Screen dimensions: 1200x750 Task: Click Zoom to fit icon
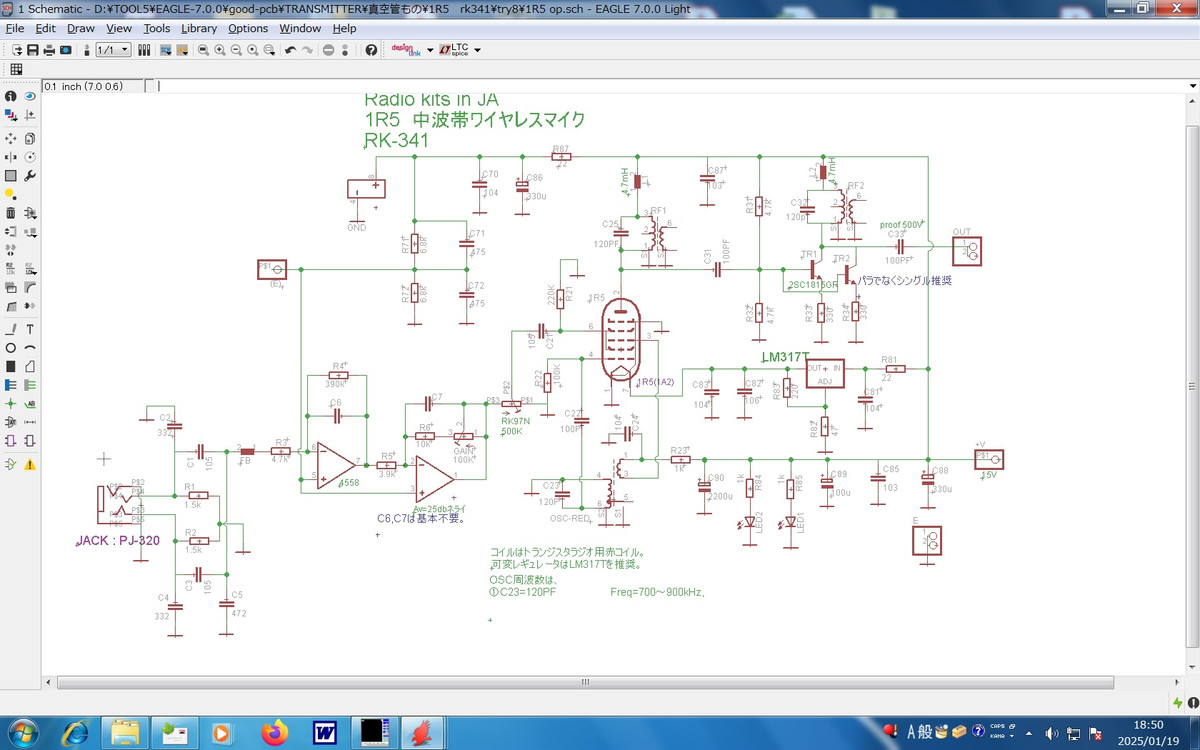click(x=202, y=50)
